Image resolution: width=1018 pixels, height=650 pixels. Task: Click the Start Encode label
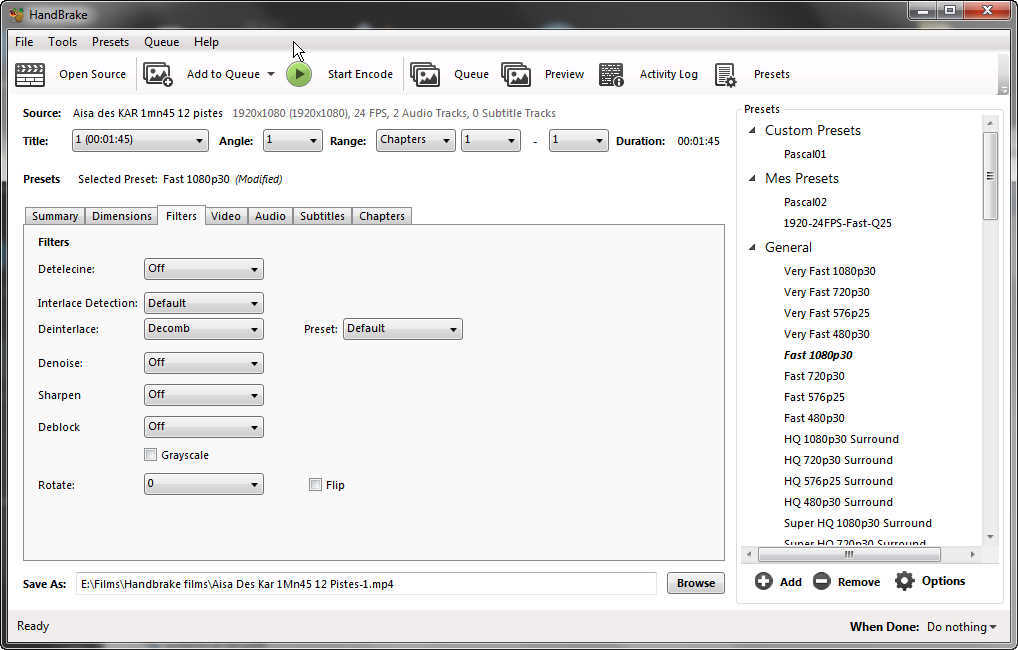pyautogui.click(x=360, y=74)
